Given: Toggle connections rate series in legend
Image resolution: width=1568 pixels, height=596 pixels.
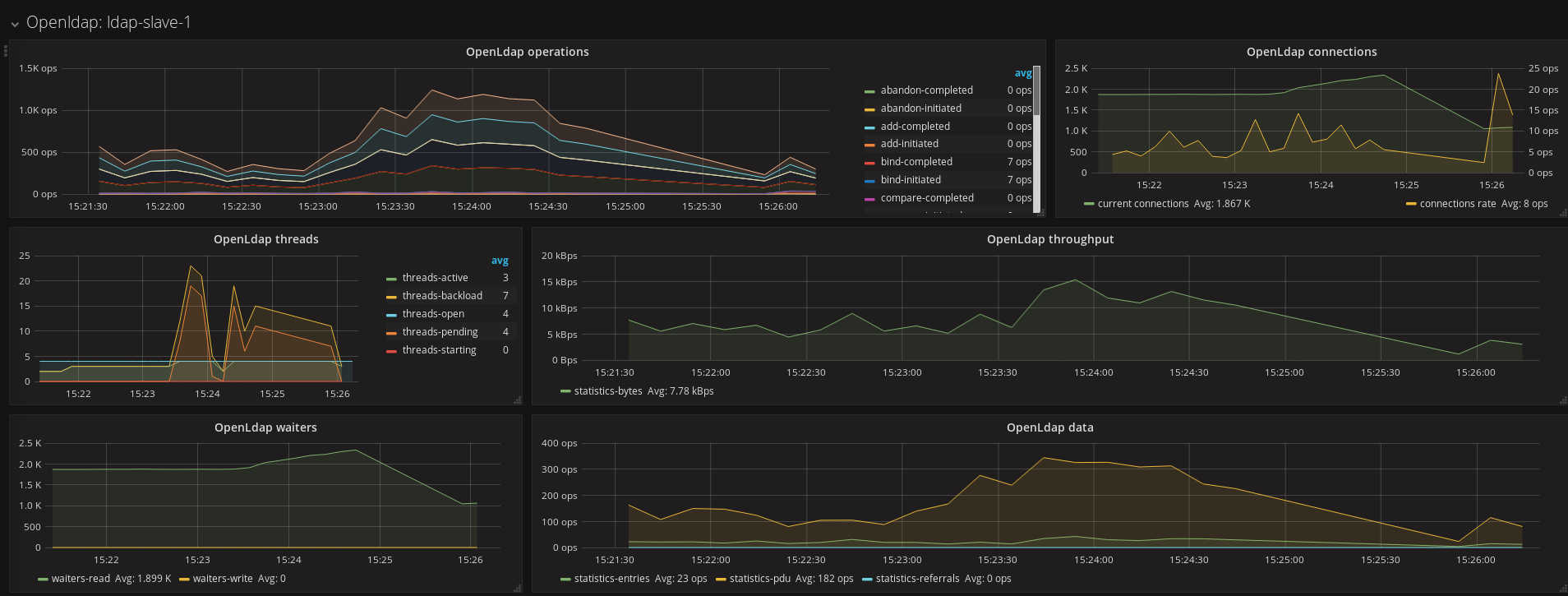Looking at the screenshot, I should tap(1458, 204).
